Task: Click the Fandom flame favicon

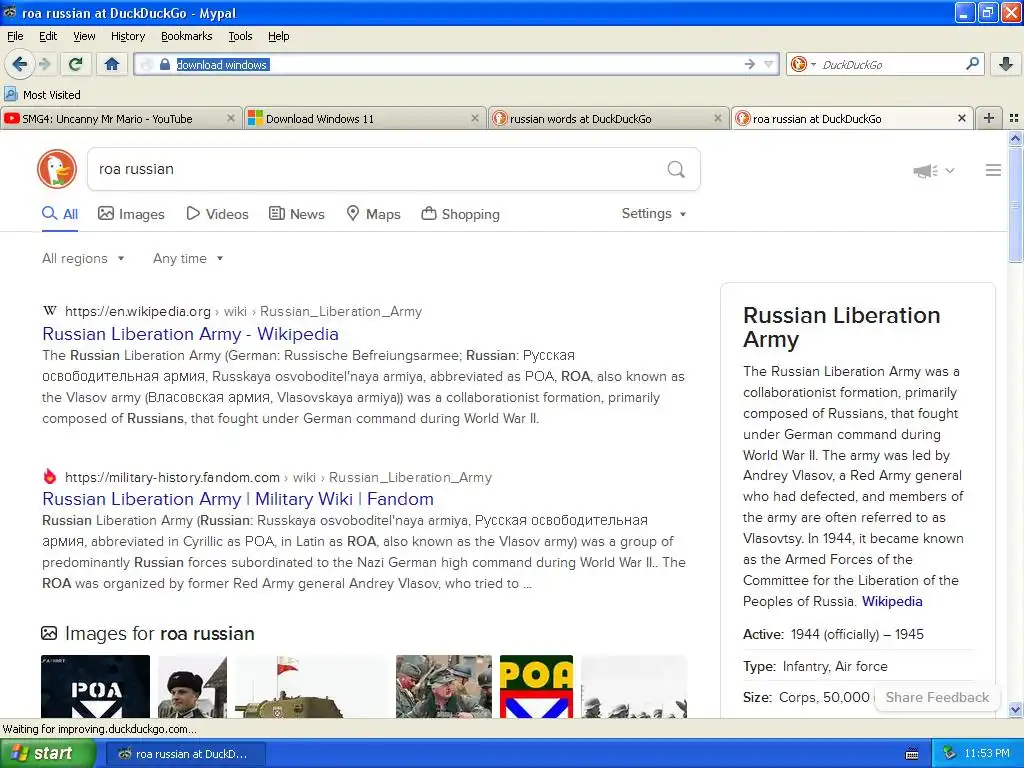Action: point(50,476)
